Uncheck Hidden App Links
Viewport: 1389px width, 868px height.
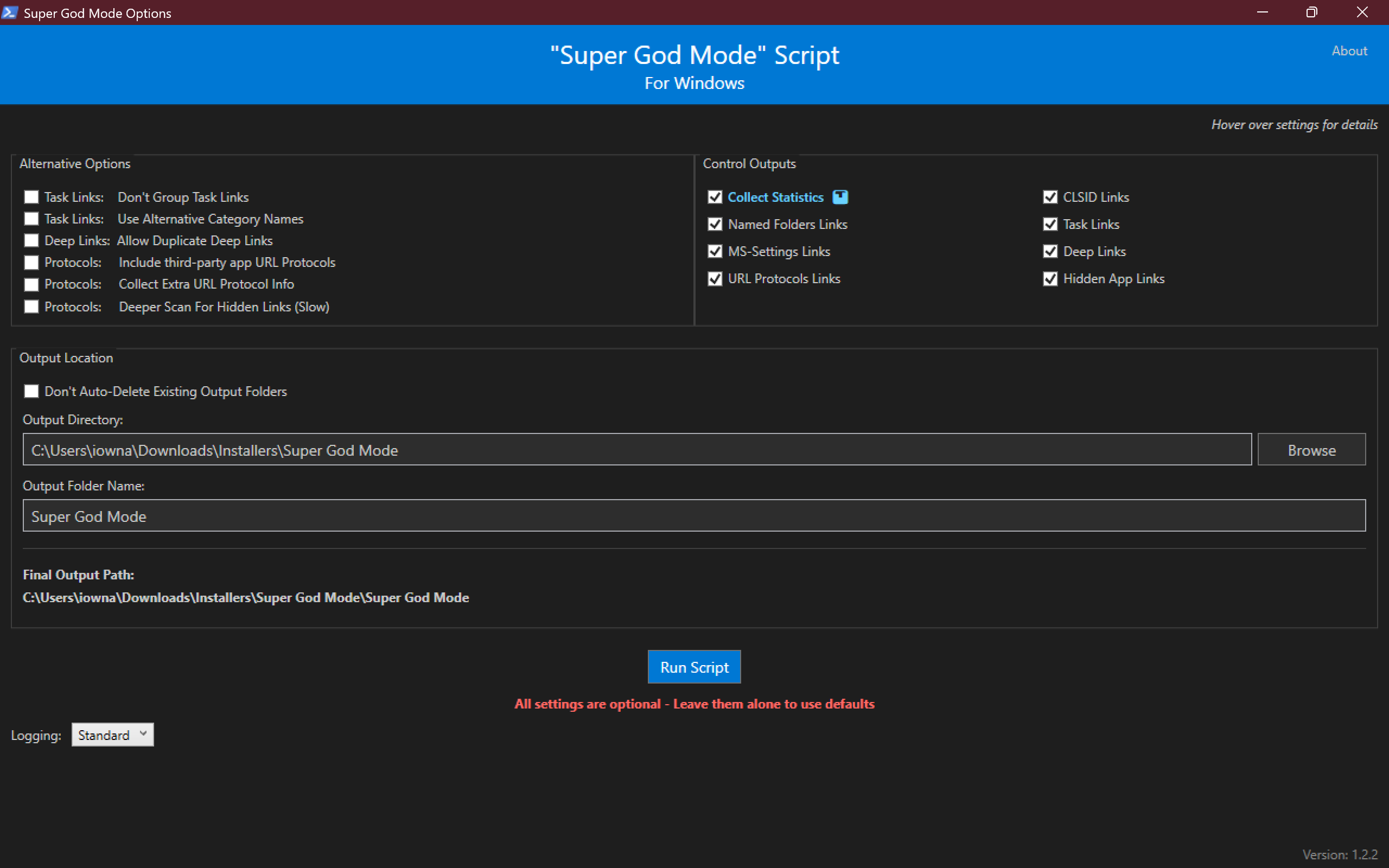click(x=1050, y=278)
